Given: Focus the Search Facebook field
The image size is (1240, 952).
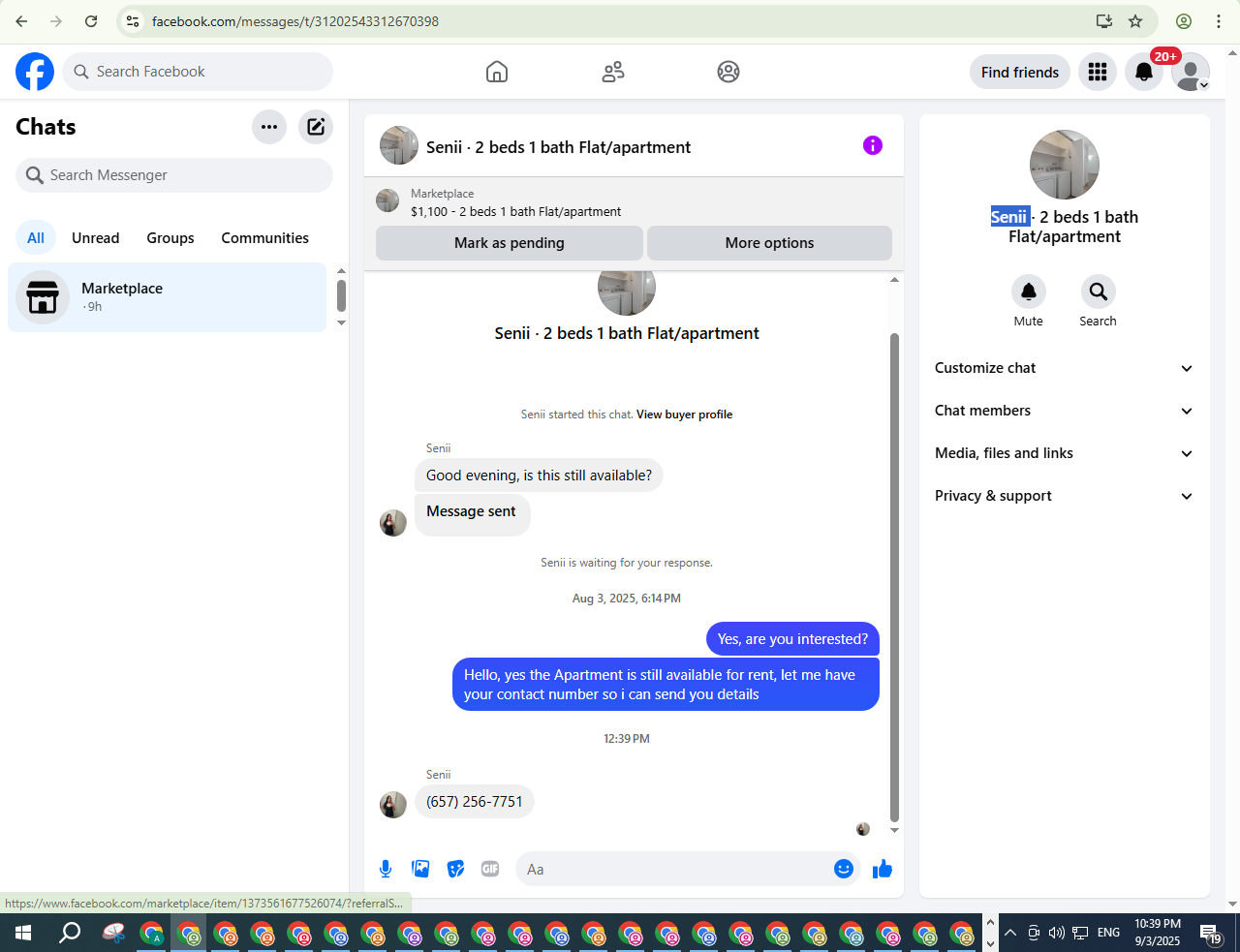Looking at the screenshot, I should coord(198,72).
